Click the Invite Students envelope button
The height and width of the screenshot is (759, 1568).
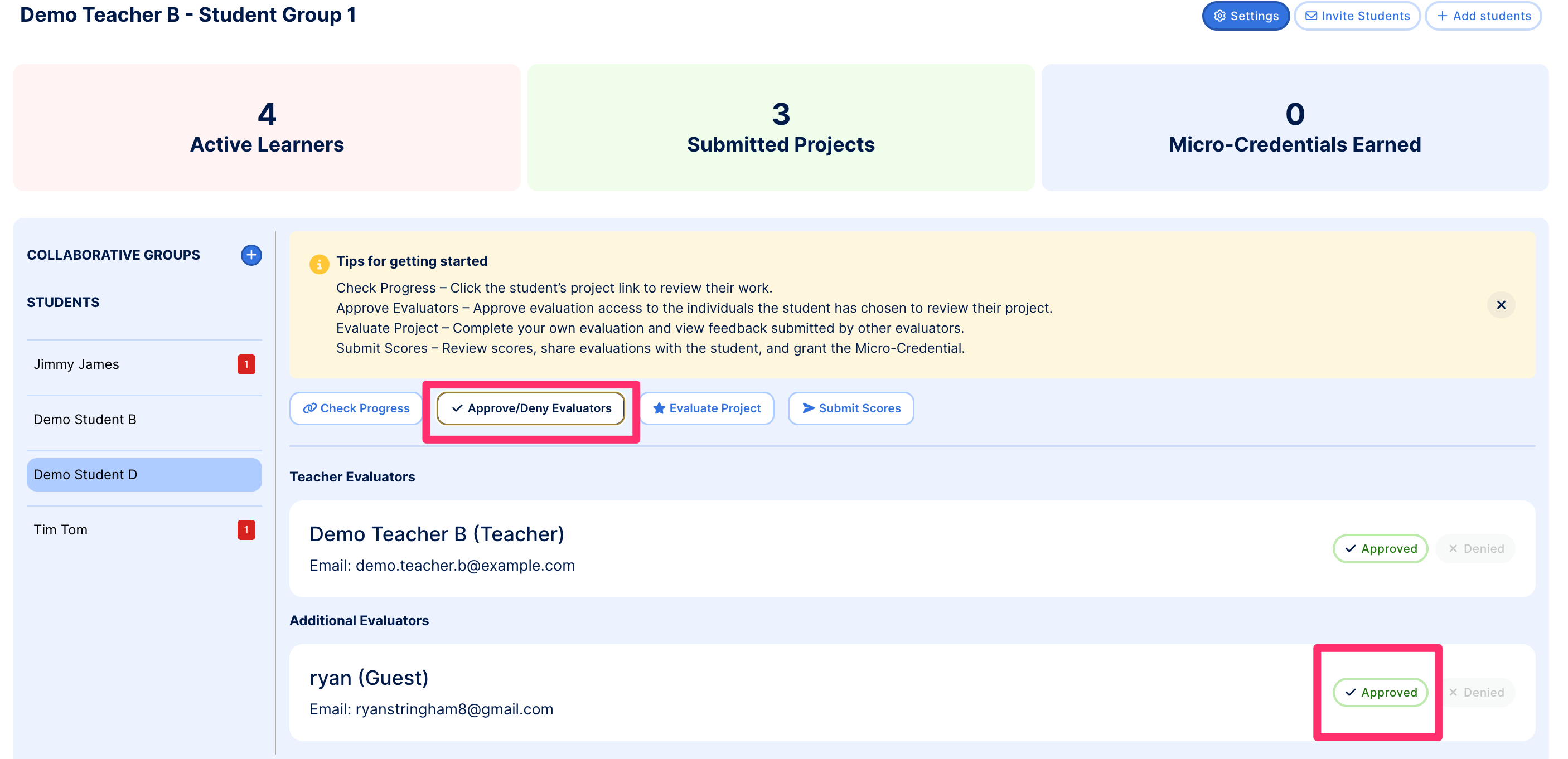tap(1356, 16)
